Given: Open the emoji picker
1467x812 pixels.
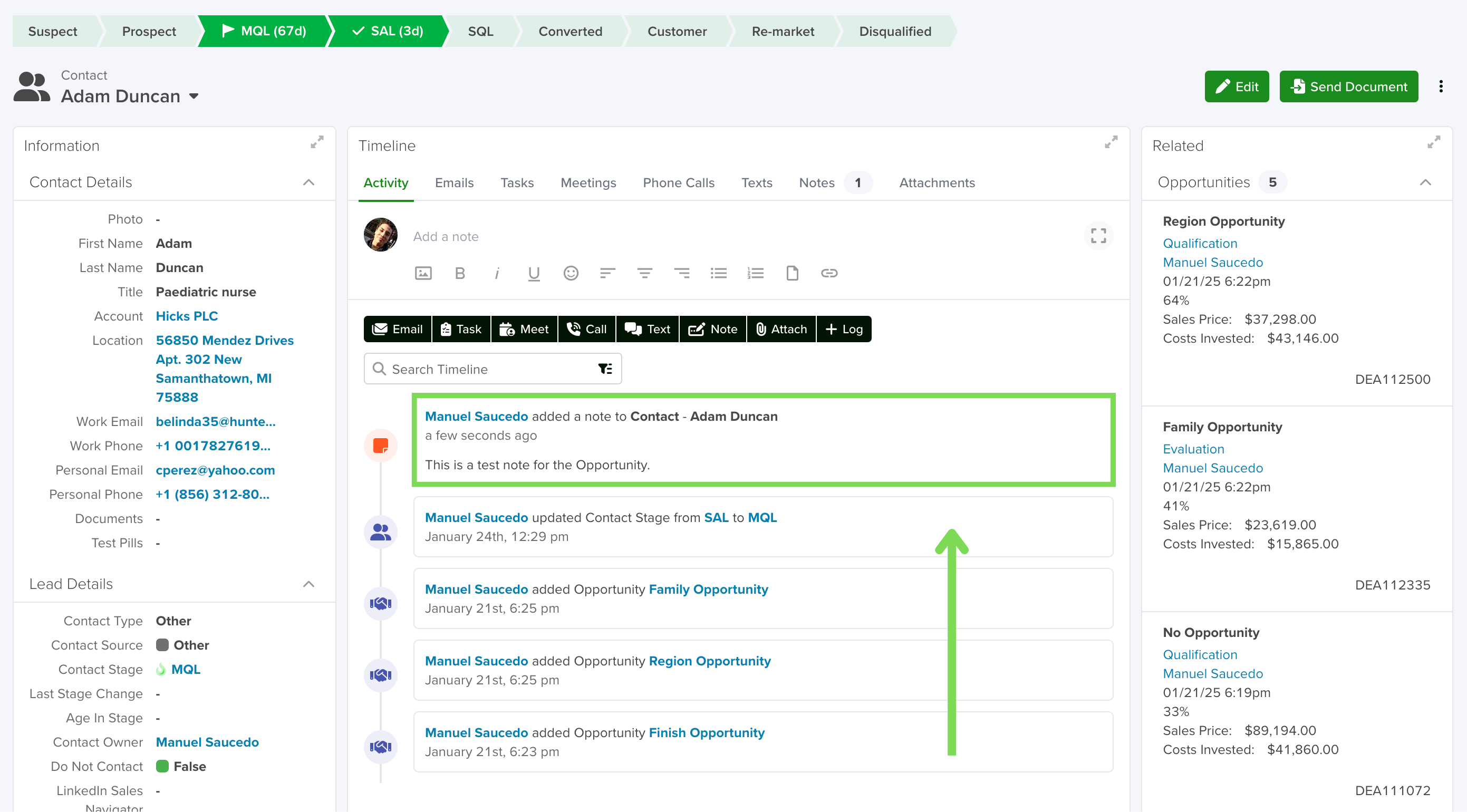Looking at the screenshot, I should [x=571, y=273].
